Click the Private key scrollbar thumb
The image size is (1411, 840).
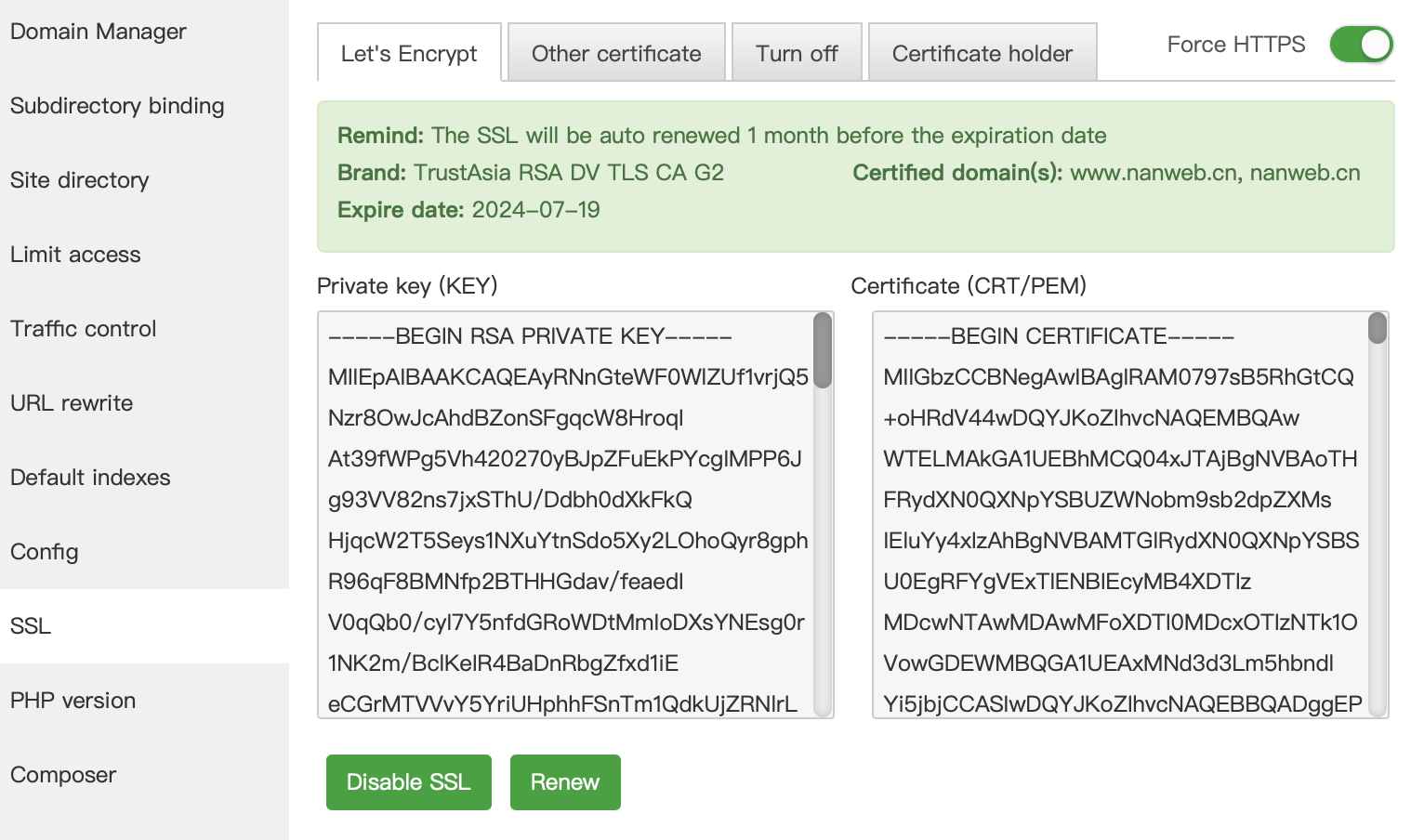pyautogui.click(x=823, y=350)
